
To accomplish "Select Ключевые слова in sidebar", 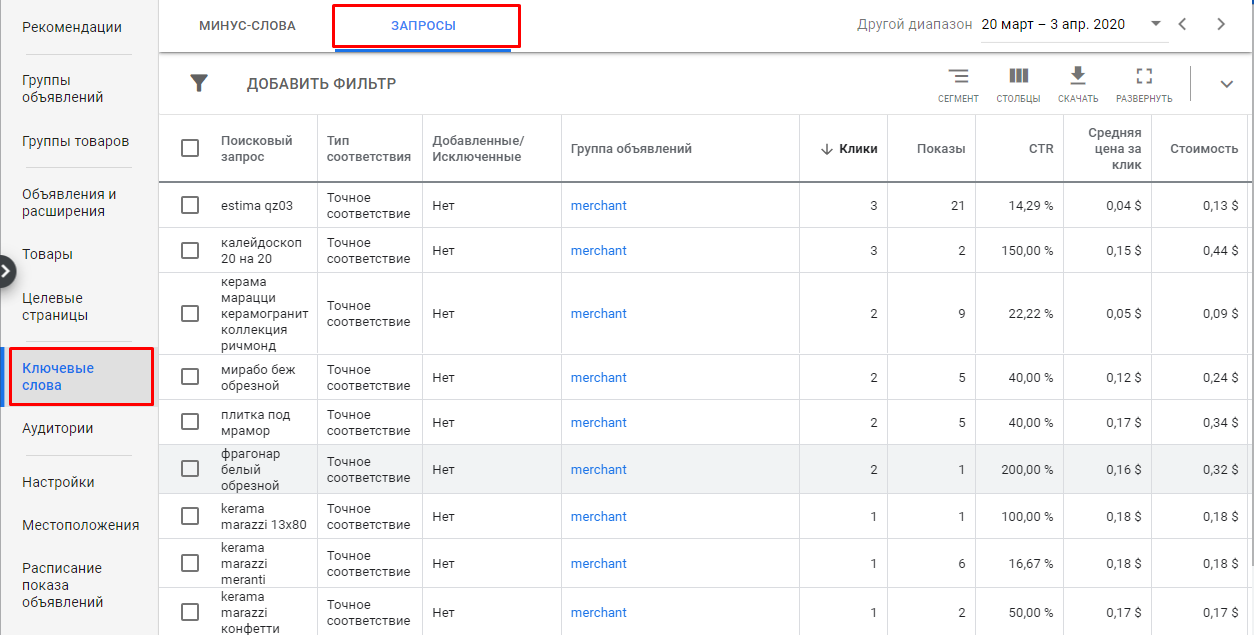I will [58, 377].
